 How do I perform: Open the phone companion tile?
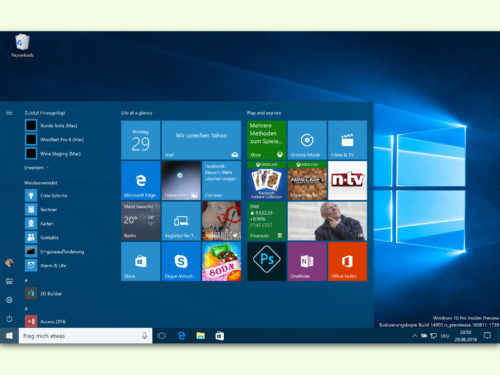click(x=181, y=221)
